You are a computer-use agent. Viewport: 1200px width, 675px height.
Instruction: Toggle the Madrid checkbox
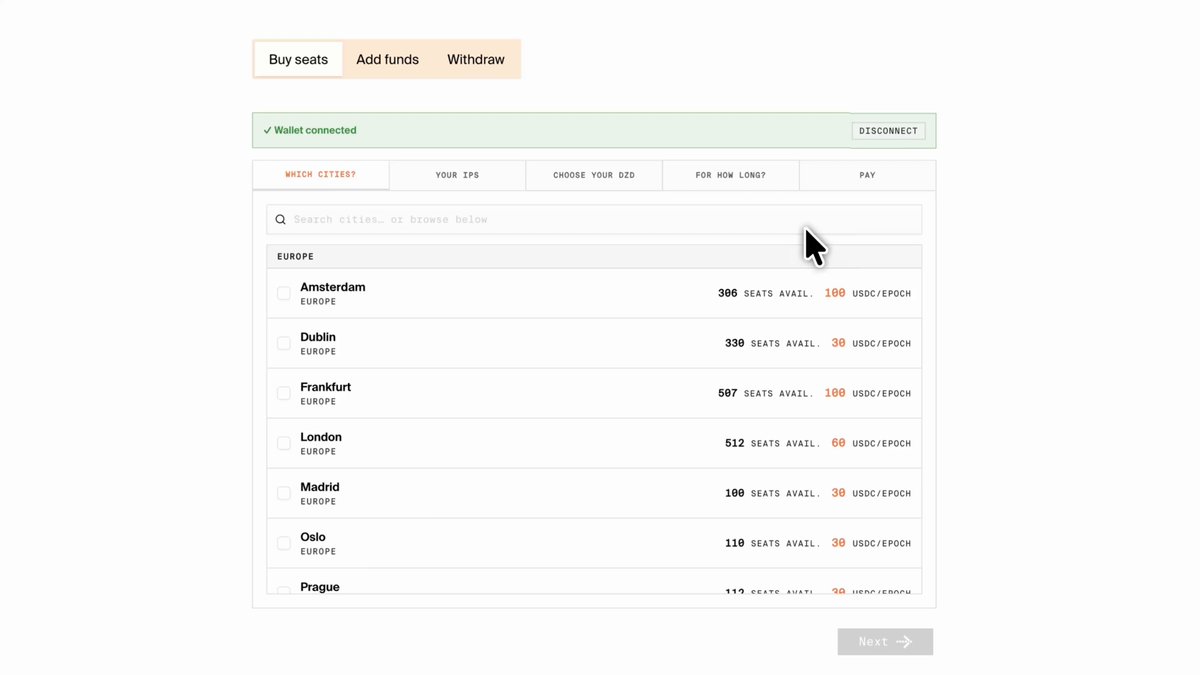pos(284,493)
